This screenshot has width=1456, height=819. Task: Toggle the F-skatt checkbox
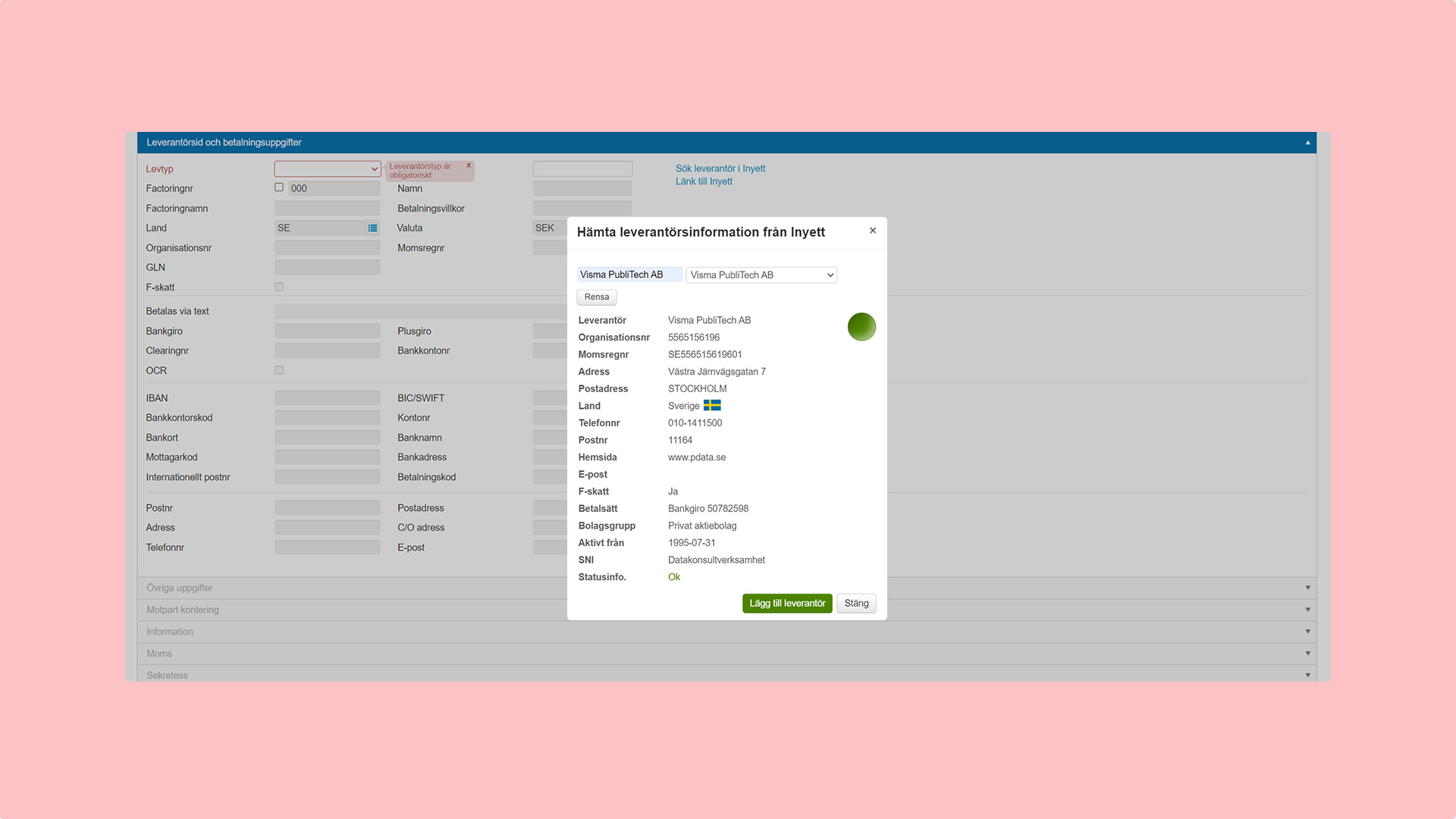point(279,287)
